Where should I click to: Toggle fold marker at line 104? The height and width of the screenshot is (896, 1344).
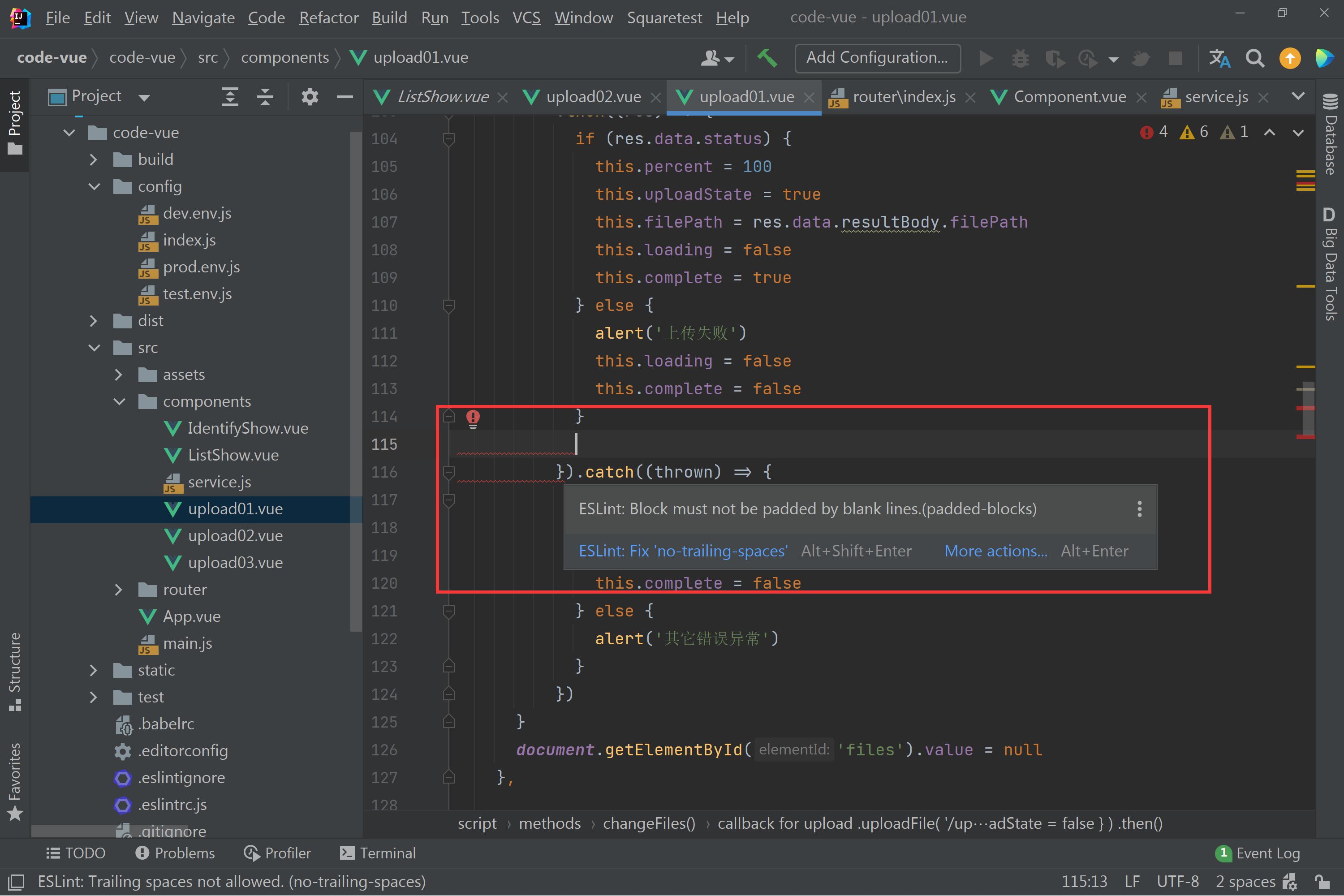tap(448, 138)
